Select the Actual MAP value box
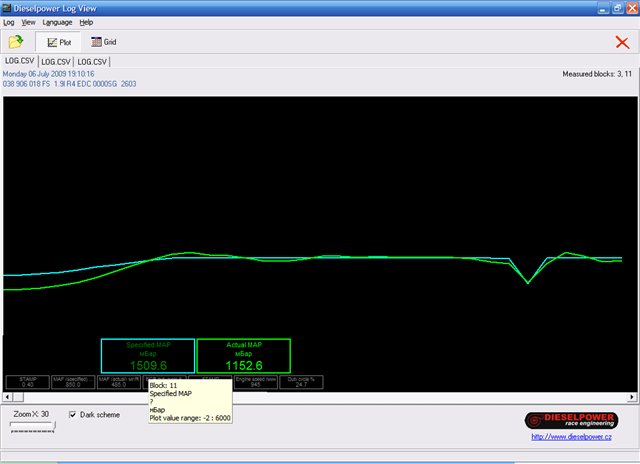 point(244,355)
